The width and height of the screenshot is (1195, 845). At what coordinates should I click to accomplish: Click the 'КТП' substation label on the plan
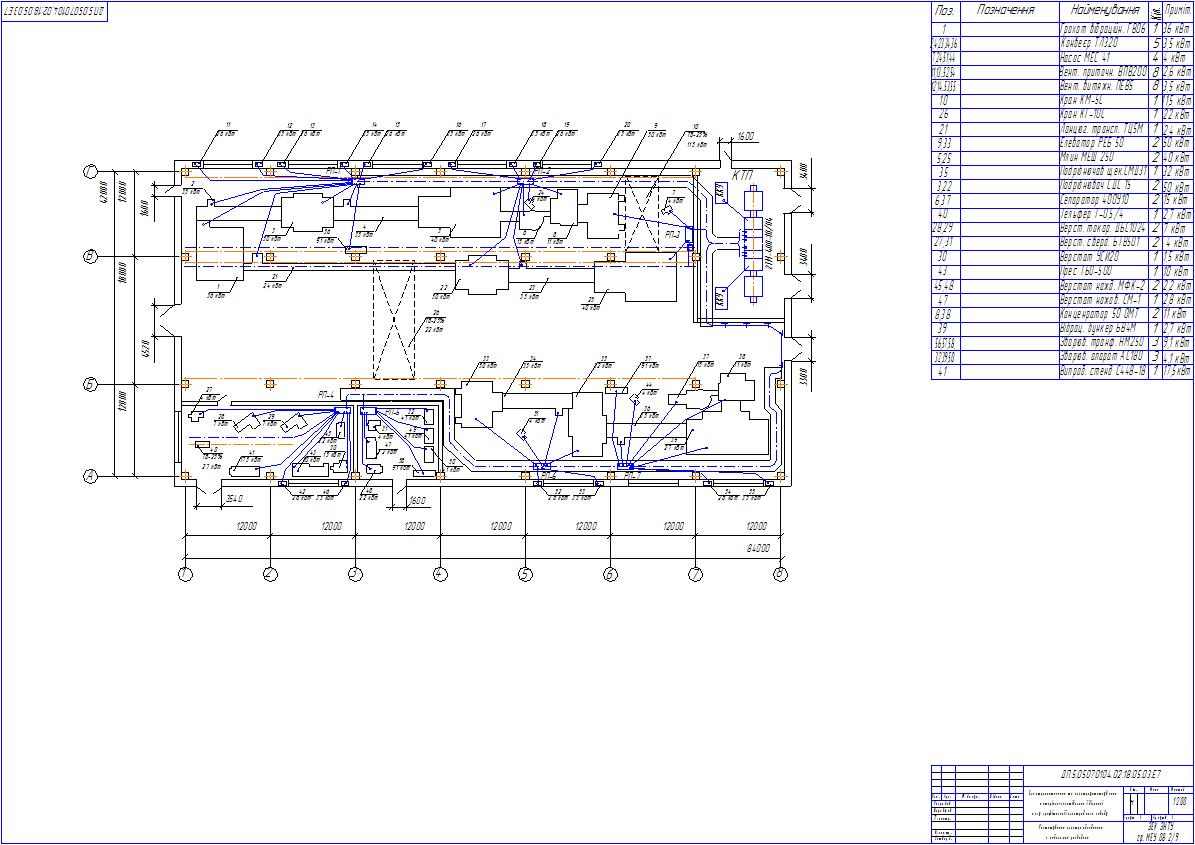click(x=742, y=176)
